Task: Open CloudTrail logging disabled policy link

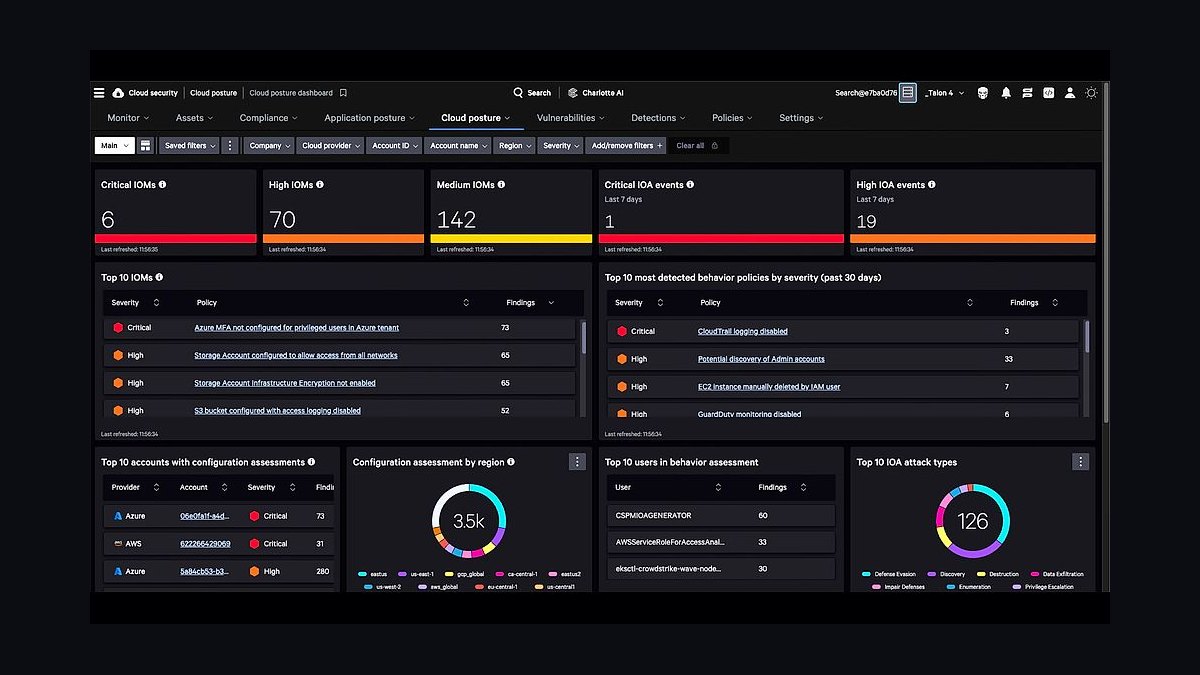Action: coord(742,331)
